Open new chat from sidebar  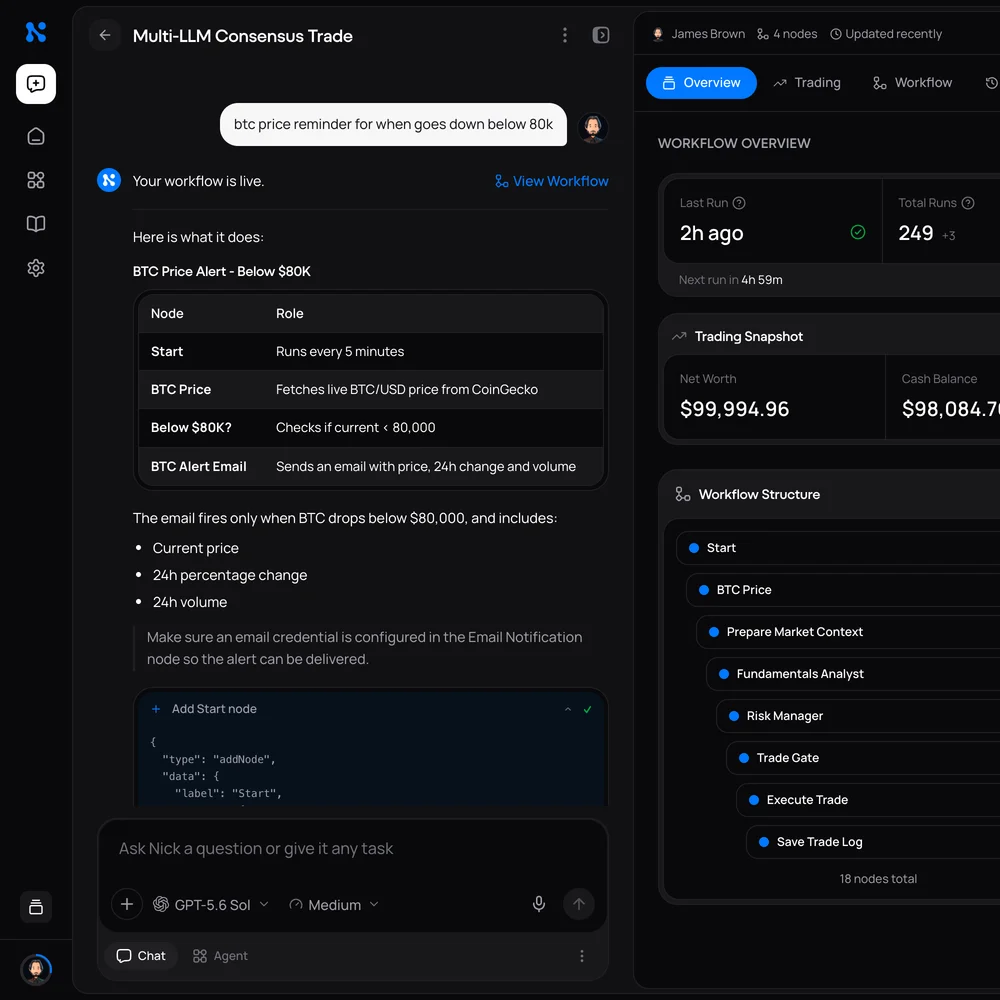point(36,84)
